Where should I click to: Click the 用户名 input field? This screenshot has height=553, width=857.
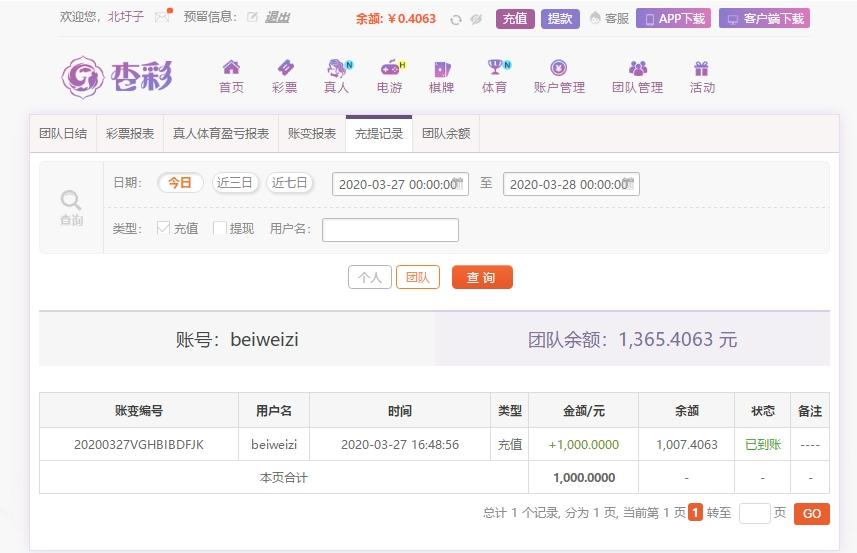(390, 230)
